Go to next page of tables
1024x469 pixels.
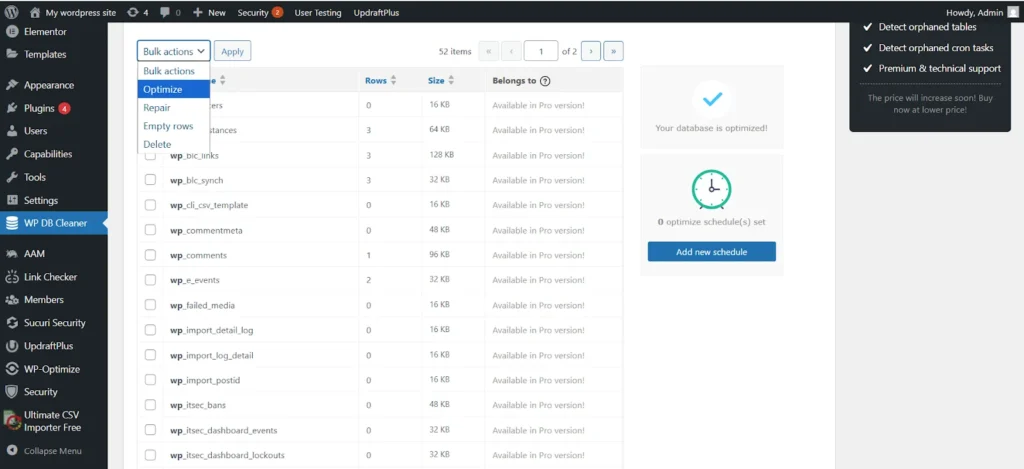590,51
